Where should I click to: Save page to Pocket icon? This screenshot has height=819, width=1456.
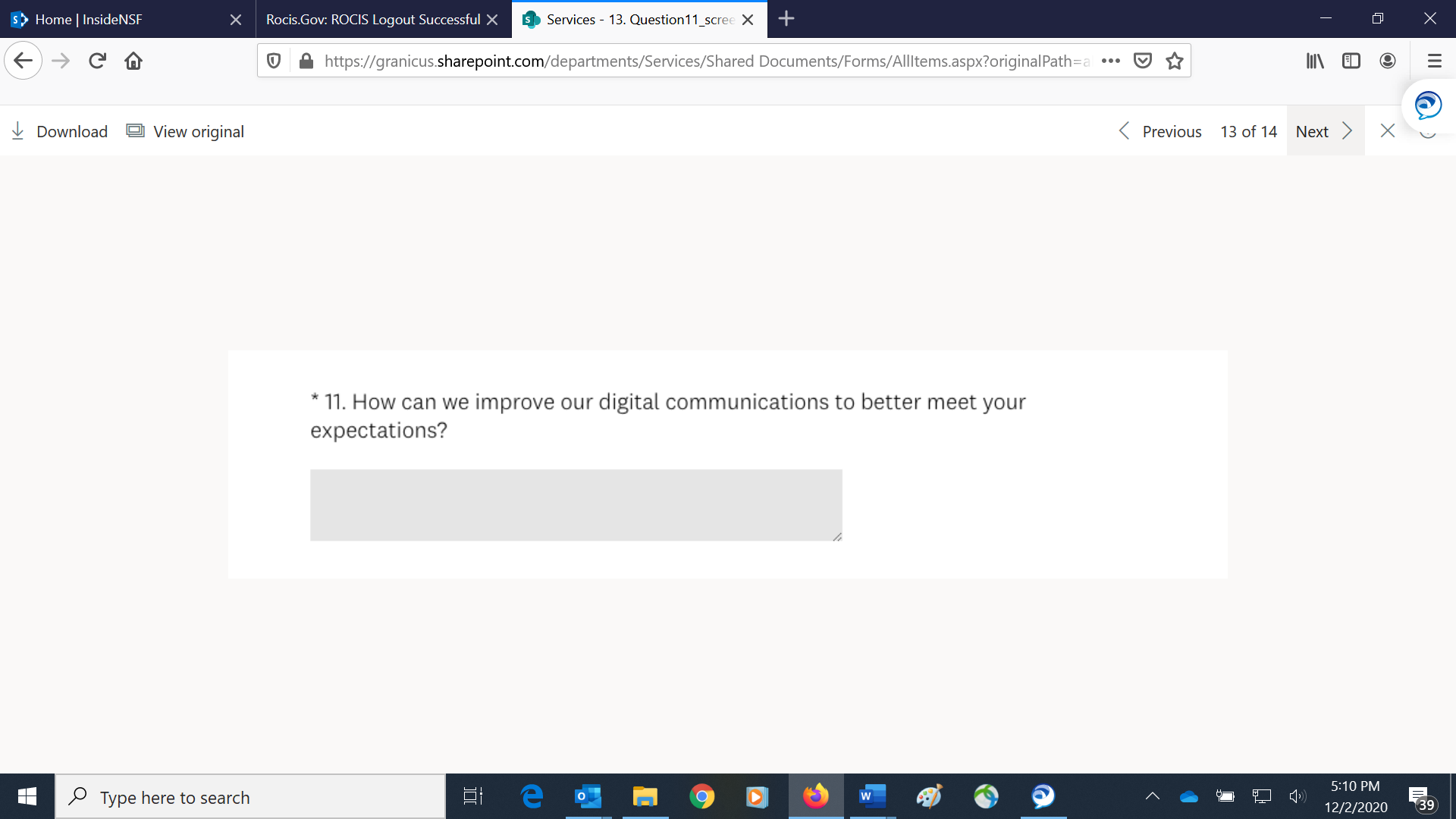[1142, 61]
